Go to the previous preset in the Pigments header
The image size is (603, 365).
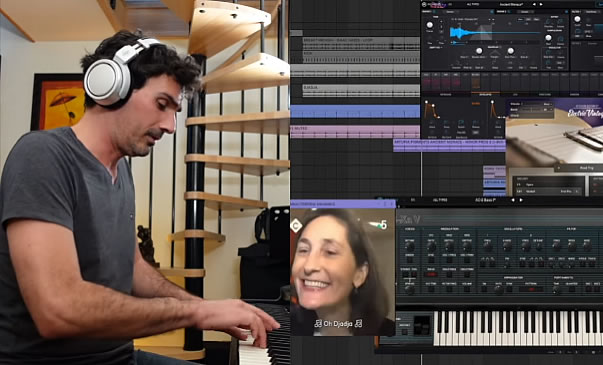click(x=534, y=4)
